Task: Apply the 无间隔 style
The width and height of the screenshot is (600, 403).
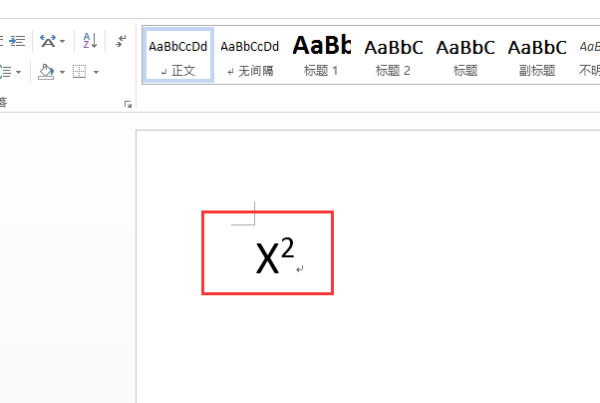Action: point(250,55)
